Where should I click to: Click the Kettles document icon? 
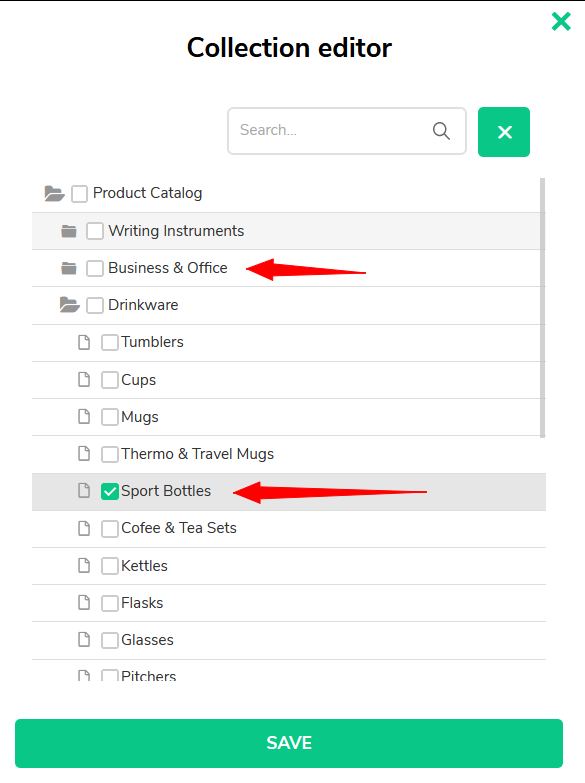[84, 565]
